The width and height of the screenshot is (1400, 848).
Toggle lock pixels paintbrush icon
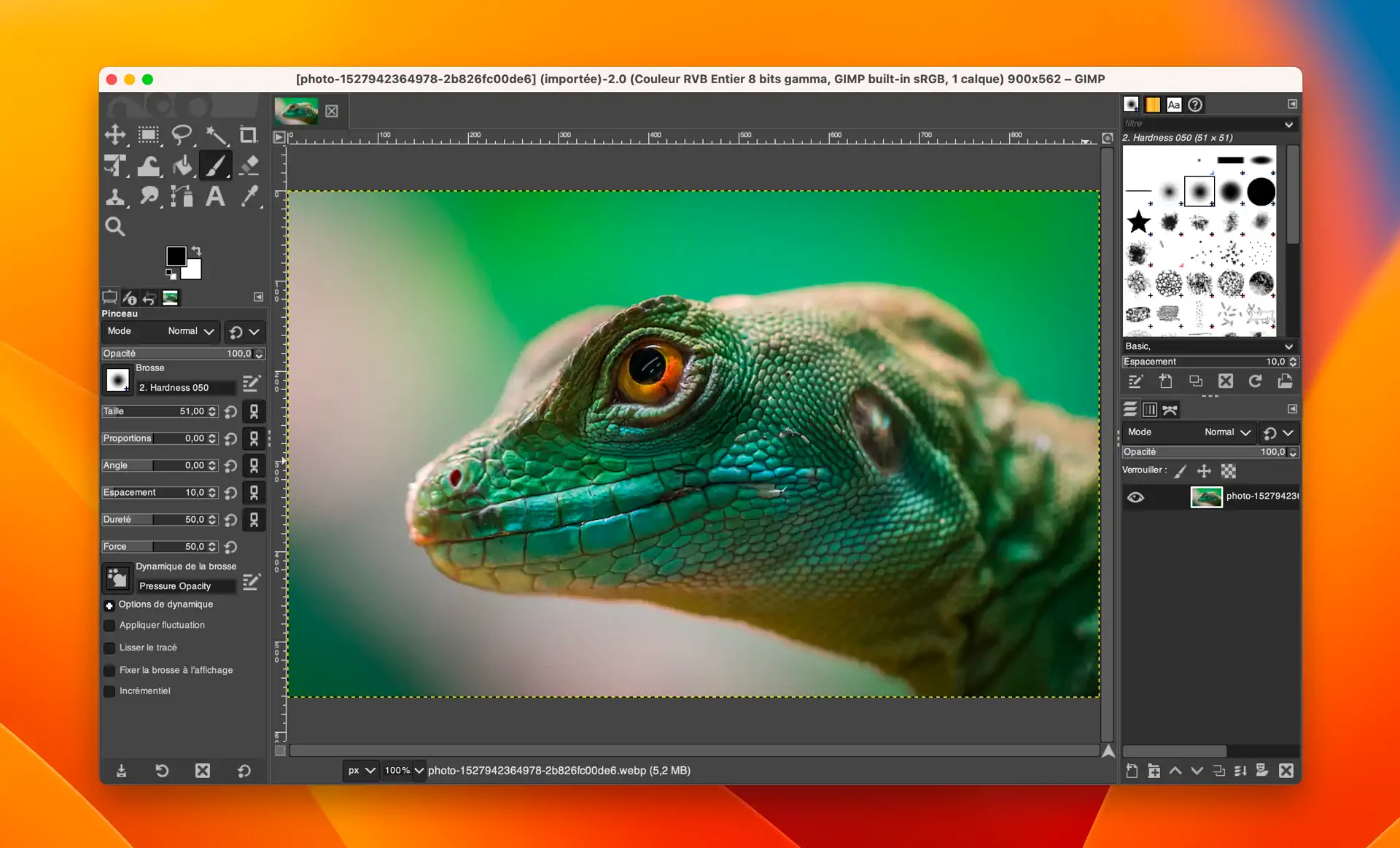pyautogui.click(x=1181, y=471)
